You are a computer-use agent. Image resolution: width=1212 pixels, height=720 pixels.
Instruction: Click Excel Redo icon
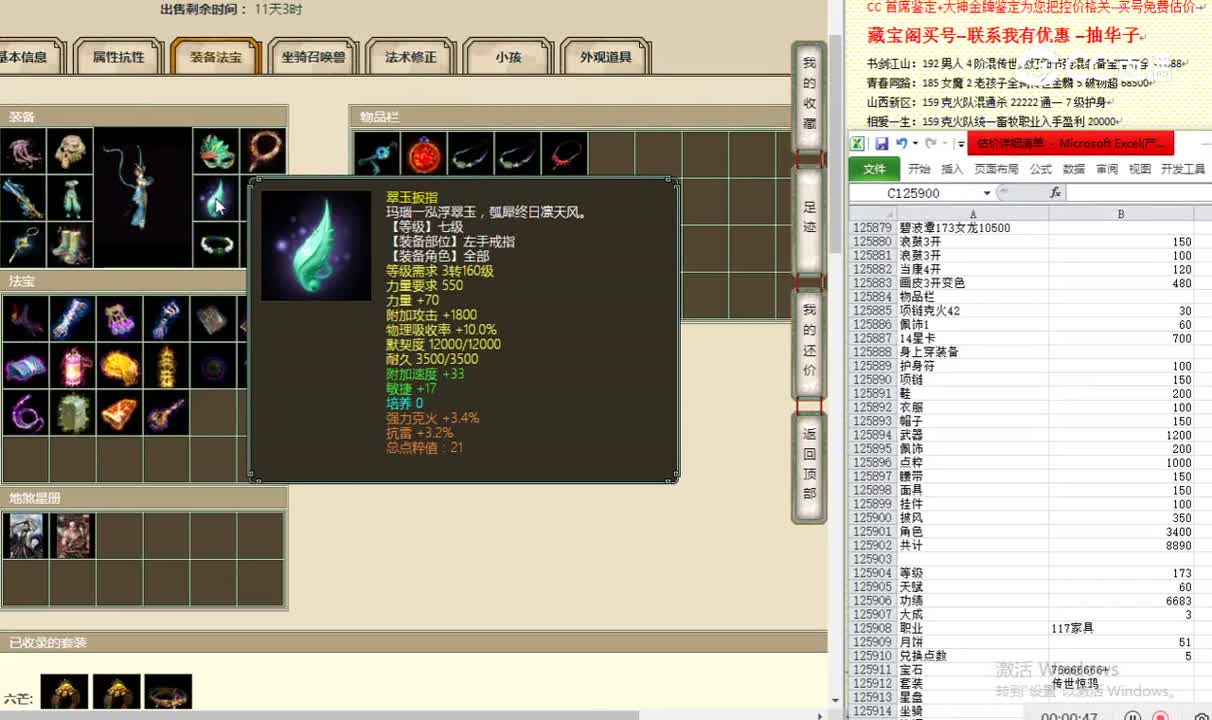pyautogui.click(x=930, y=143)
